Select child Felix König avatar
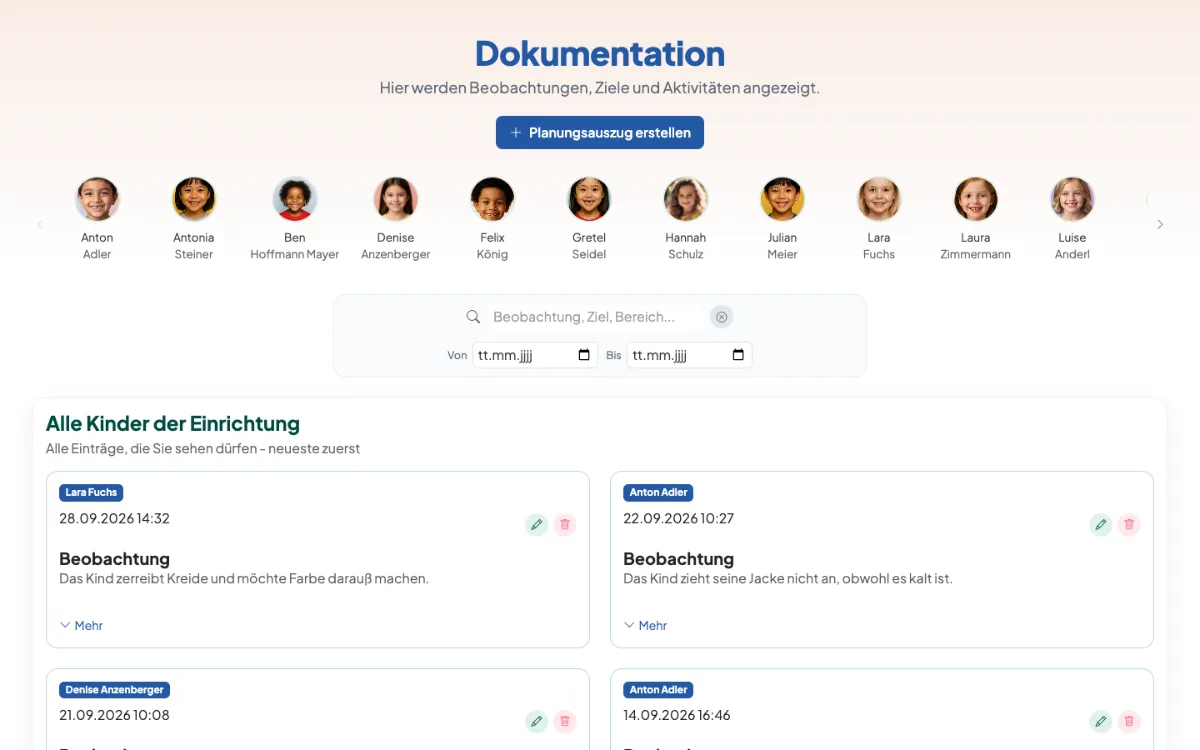The height and width of the screenshot is (750, 1200). pos(492,199)
